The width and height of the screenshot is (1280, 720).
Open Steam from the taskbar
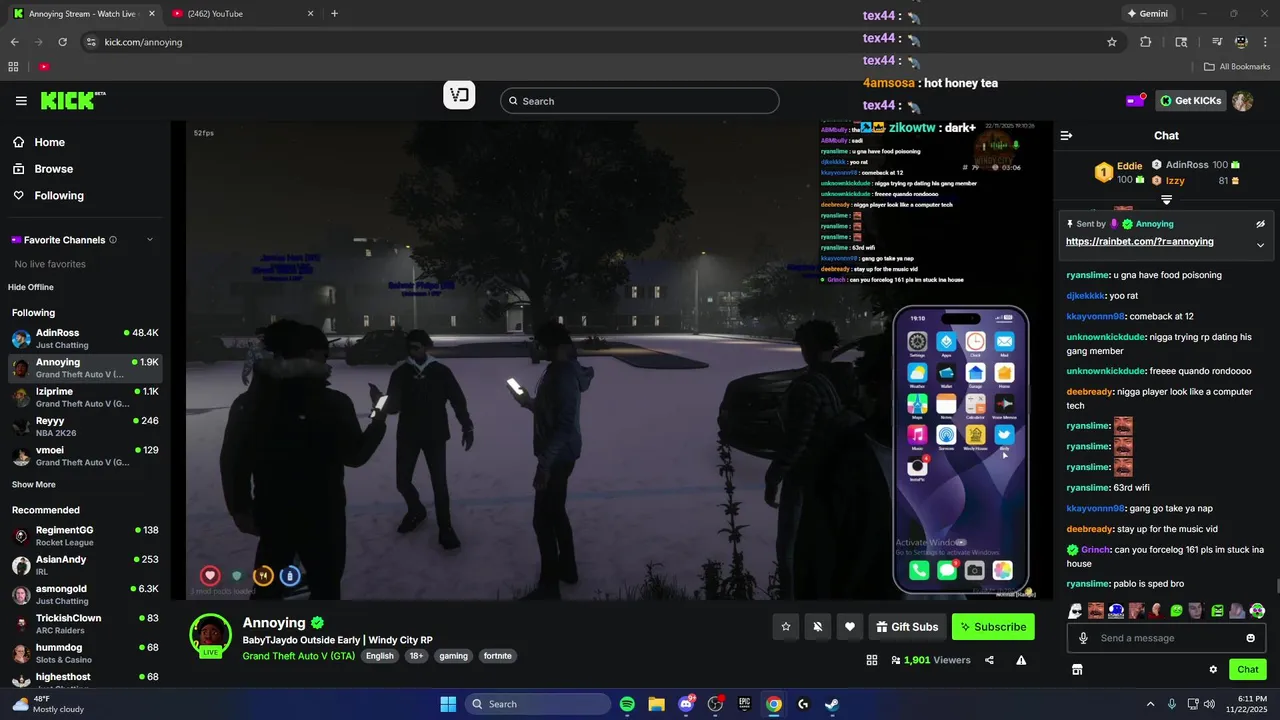(832, 704)
